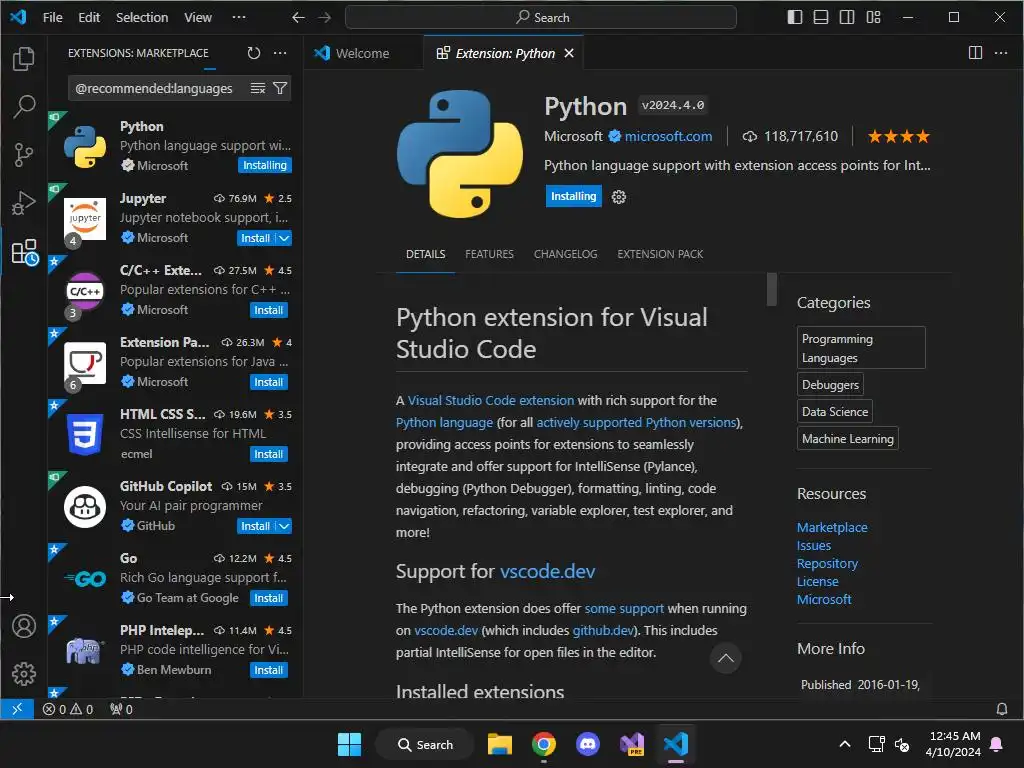This screenshot has height=768, width=1024.
Task: Switch to the EXTENSION PACK tab
Action: coord(660,254)
